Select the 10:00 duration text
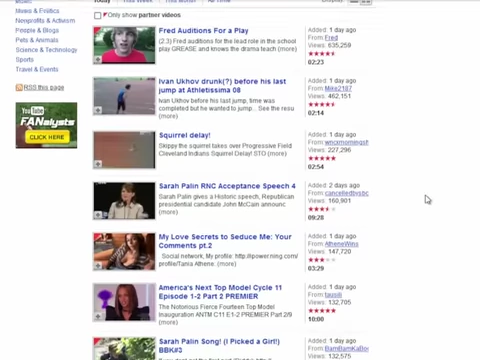The width and height of the screenshot is (480, 360). (316, 319)
